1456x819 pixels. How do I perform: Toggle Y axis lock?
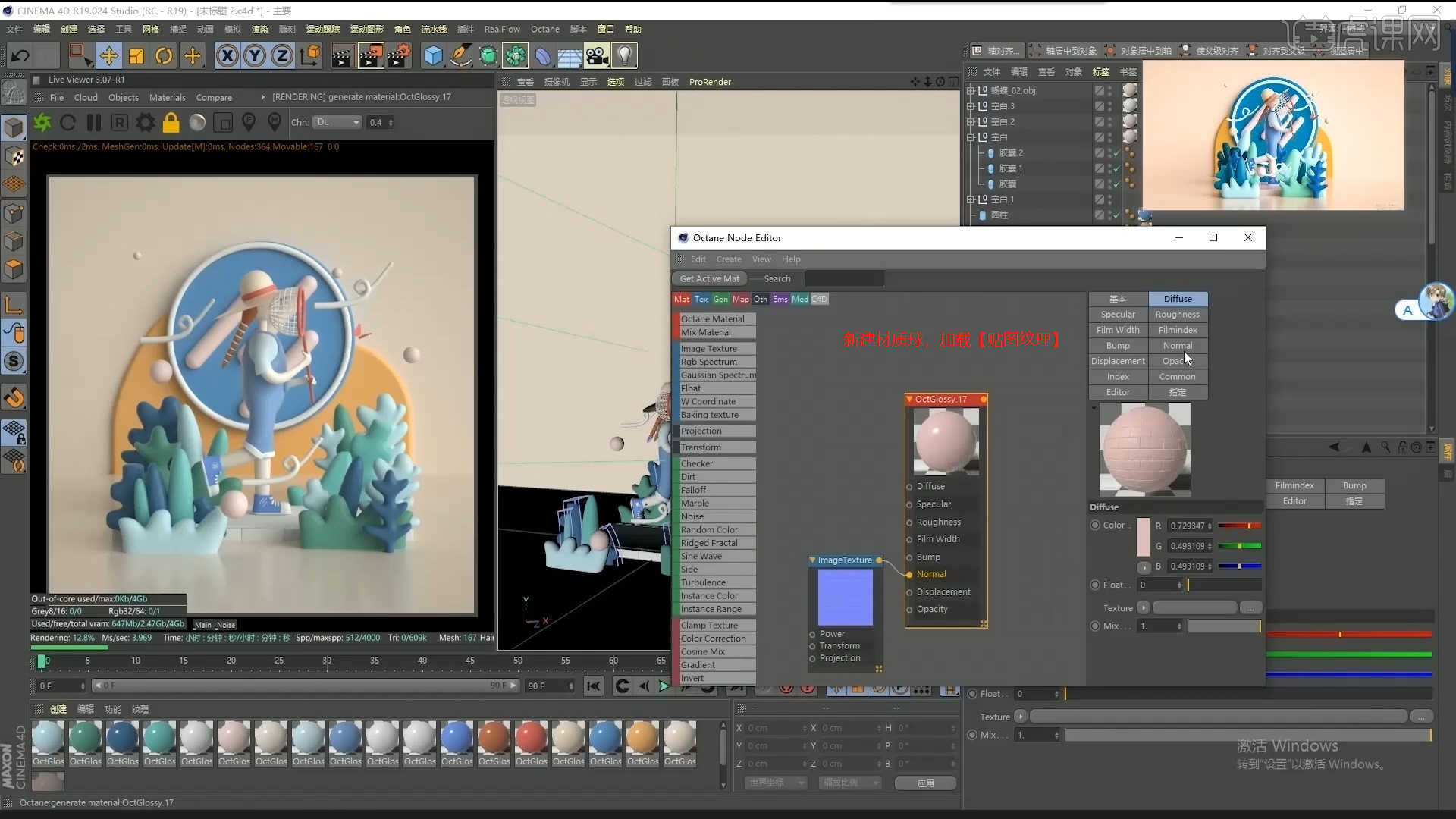(255, 55)
